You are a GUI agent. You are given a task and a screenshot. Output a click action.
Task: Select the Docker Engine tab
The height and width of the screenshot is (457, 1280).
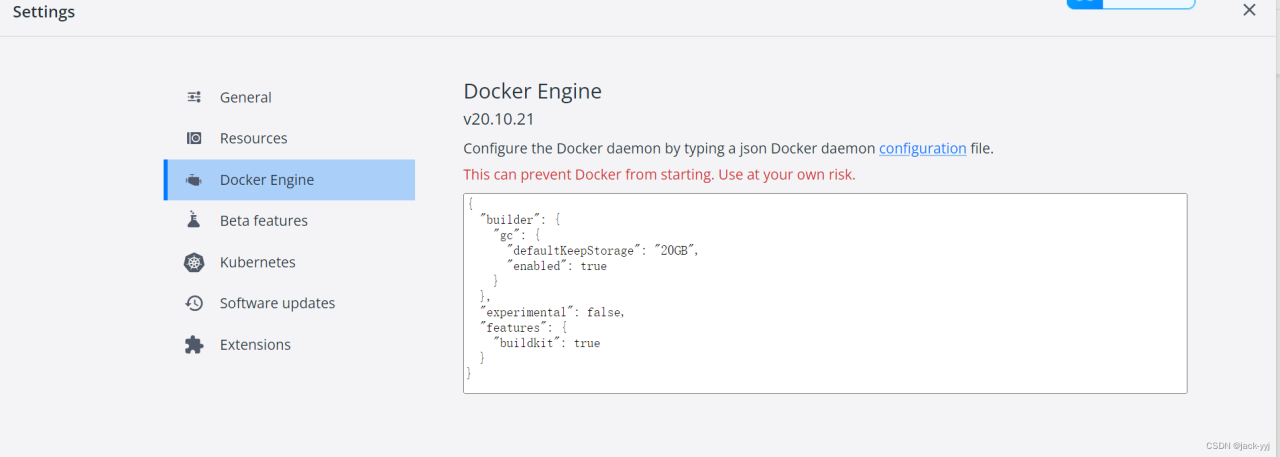pyautogui.click(x=289, y=180)
